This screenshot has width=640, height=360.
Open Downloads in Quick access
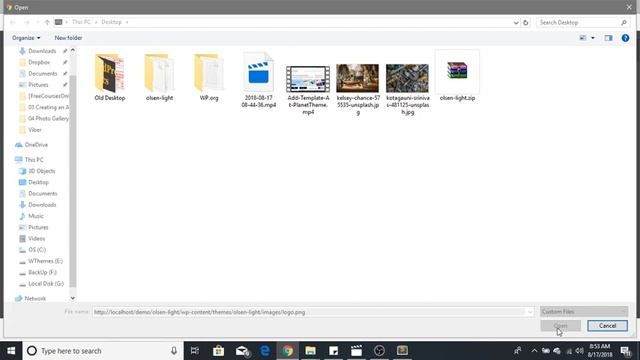(42, 51)
